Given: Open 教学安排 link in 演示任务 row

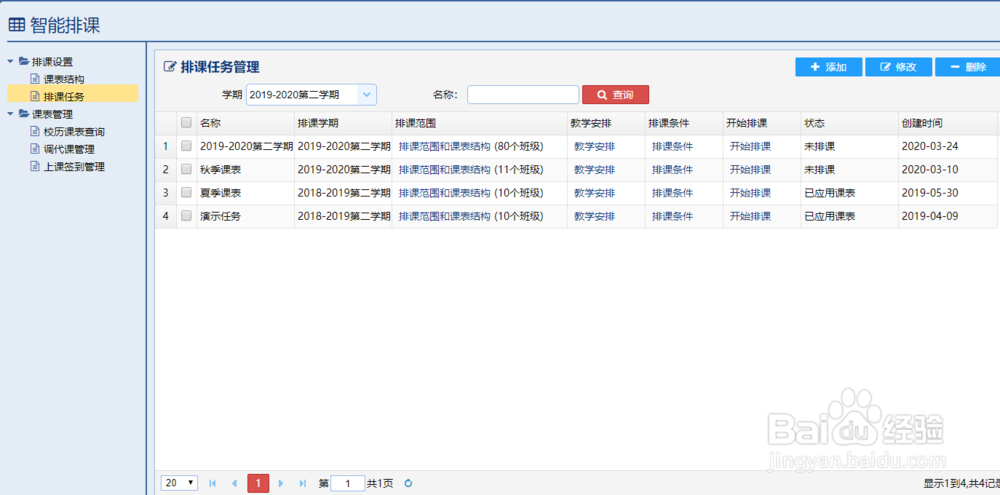Looking at the screenshot, I should (x=594, y=216).
